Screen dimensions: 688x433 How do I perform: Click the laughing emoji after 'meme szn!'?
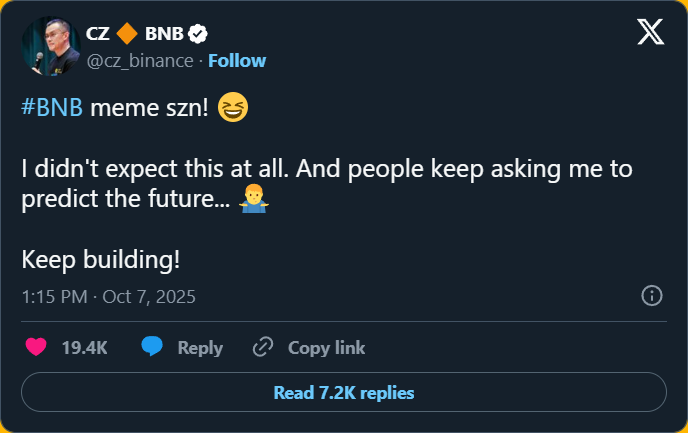[x=232, y=109]
